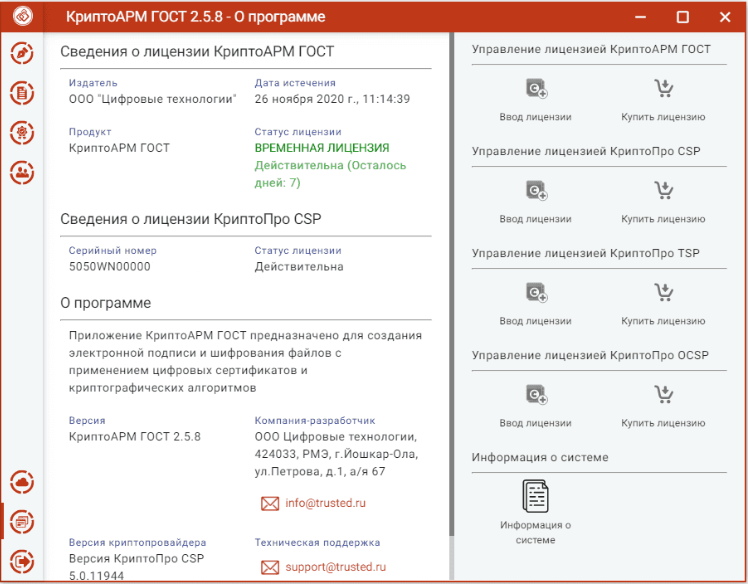Open the support@trusted.ru email link

336,567
